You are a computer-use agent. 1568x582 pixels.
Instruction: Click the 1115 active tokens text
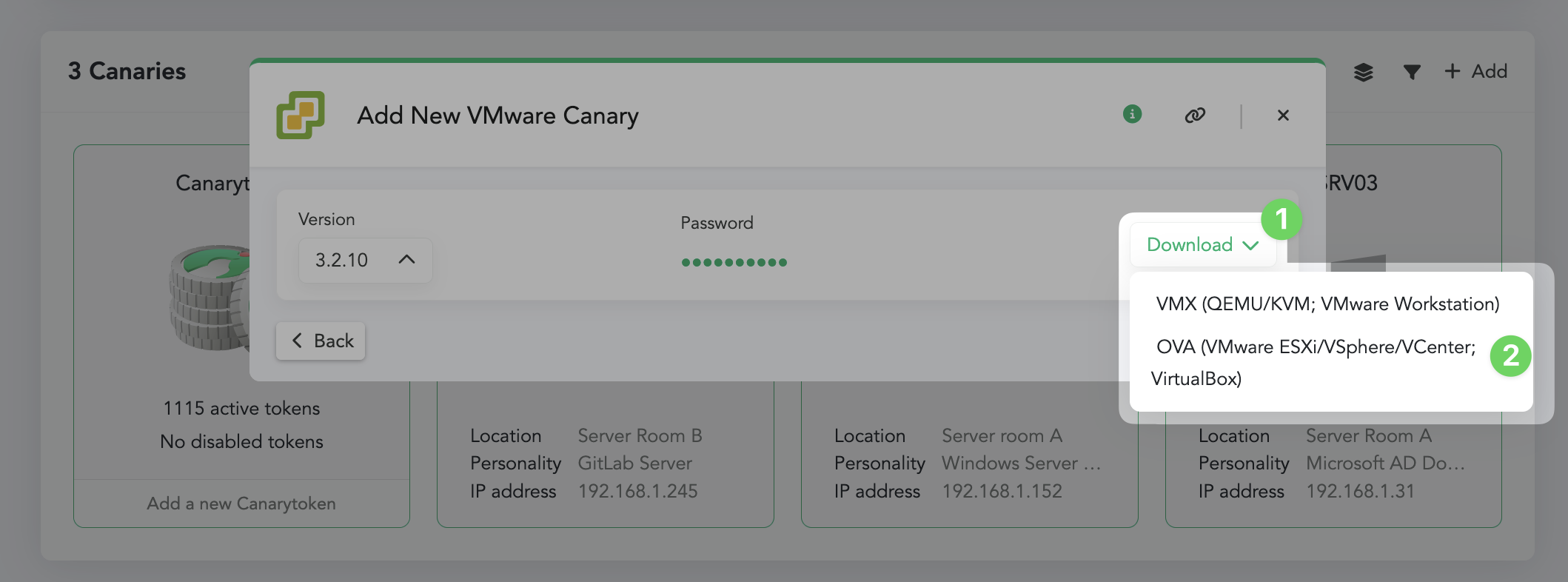pyautogui.click(x=241, y=408)
